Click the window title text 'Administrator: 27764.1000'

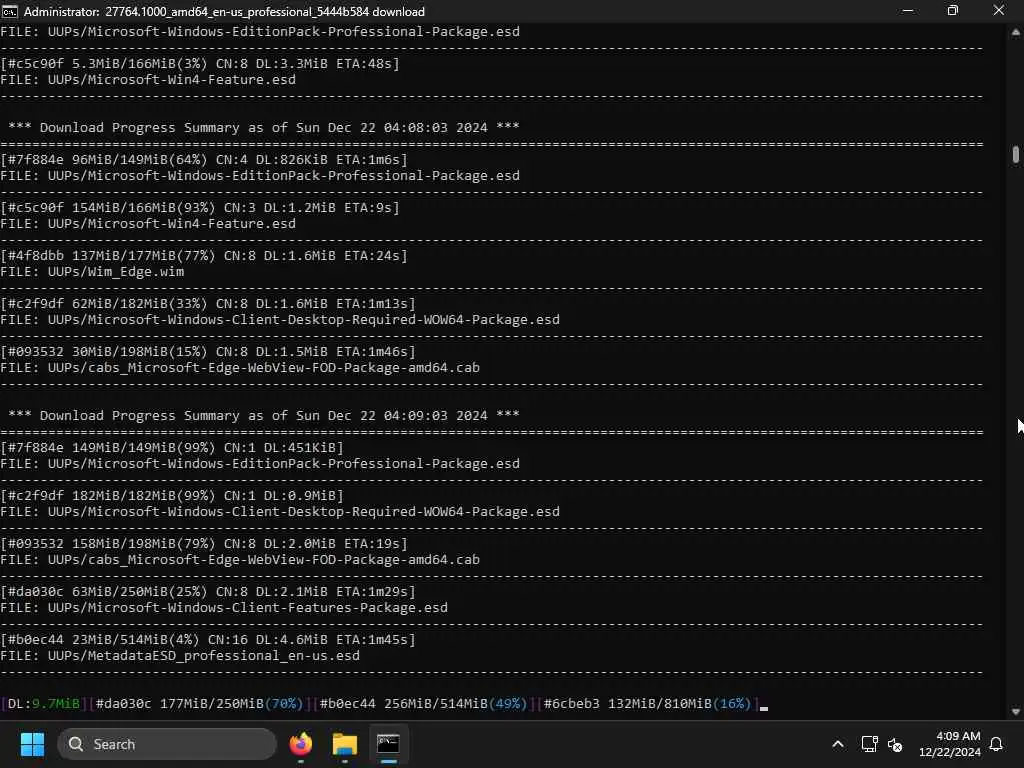coord(224,12)
